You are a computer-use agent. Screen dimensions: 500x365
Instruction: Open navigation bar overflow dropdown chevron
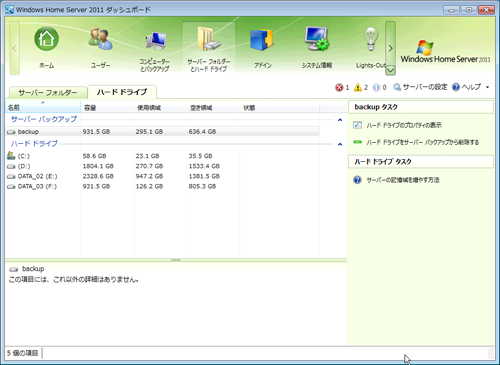pyautogui.click(x=390, y=70)
